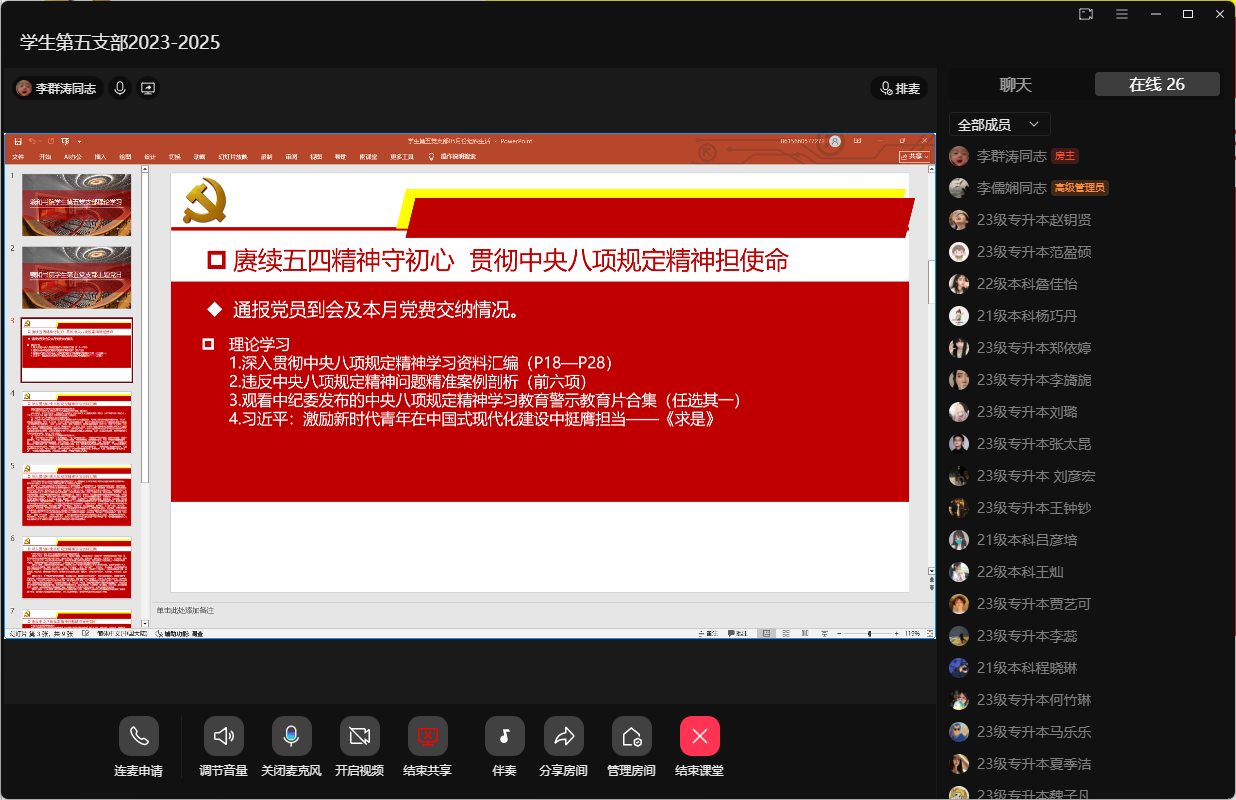
Task: Open the hamburger menu in title bar
Action: pyautogui.click(x=1122, y=14)
